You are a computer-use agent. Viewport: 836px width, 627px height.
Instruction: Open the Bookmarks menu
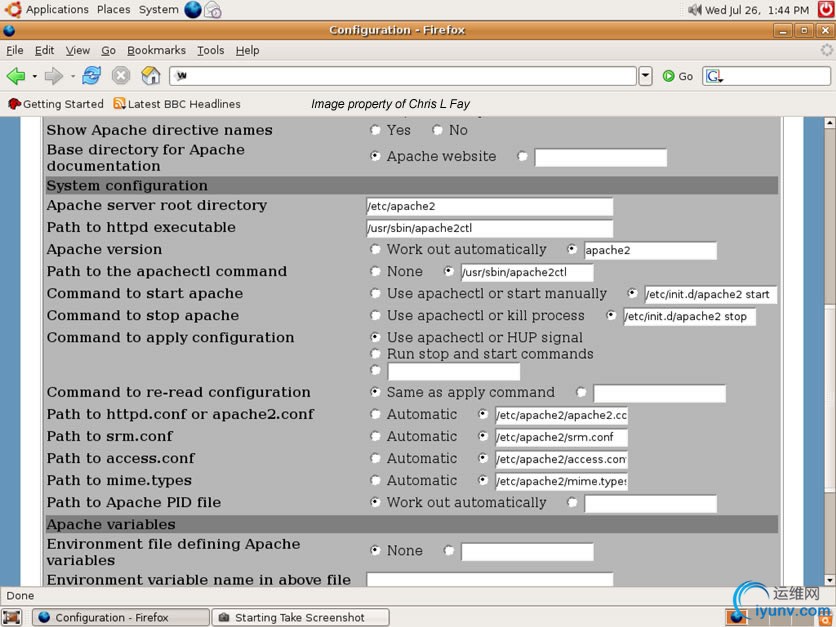tap(156, 50)
